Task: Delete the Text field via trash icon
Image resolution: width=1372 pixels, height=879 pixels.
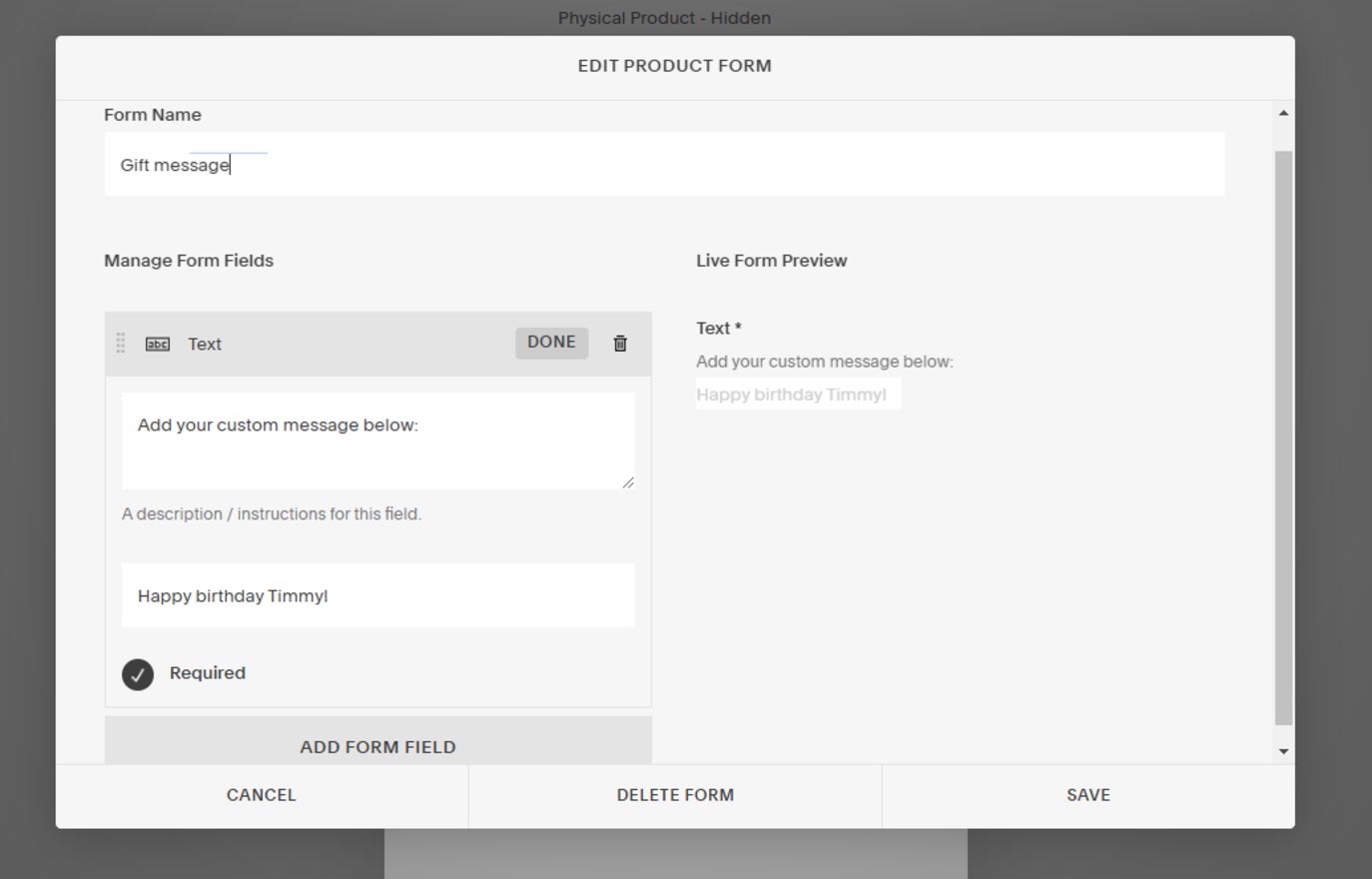Action: pyautogui.click(x=620, y=343)
